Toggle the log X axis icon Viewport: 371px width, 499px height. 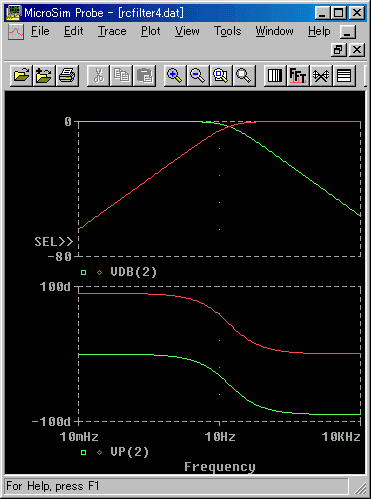275,76
